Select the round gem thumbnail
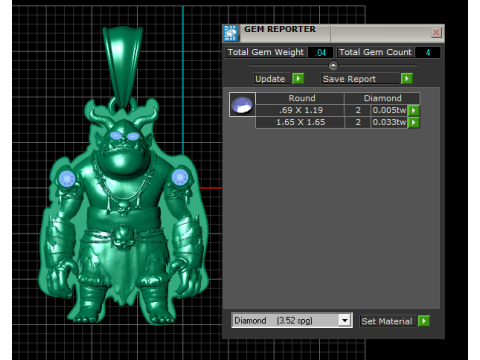Image resolution: width=480 pixels, height=360 pixels. click(242, 105)
